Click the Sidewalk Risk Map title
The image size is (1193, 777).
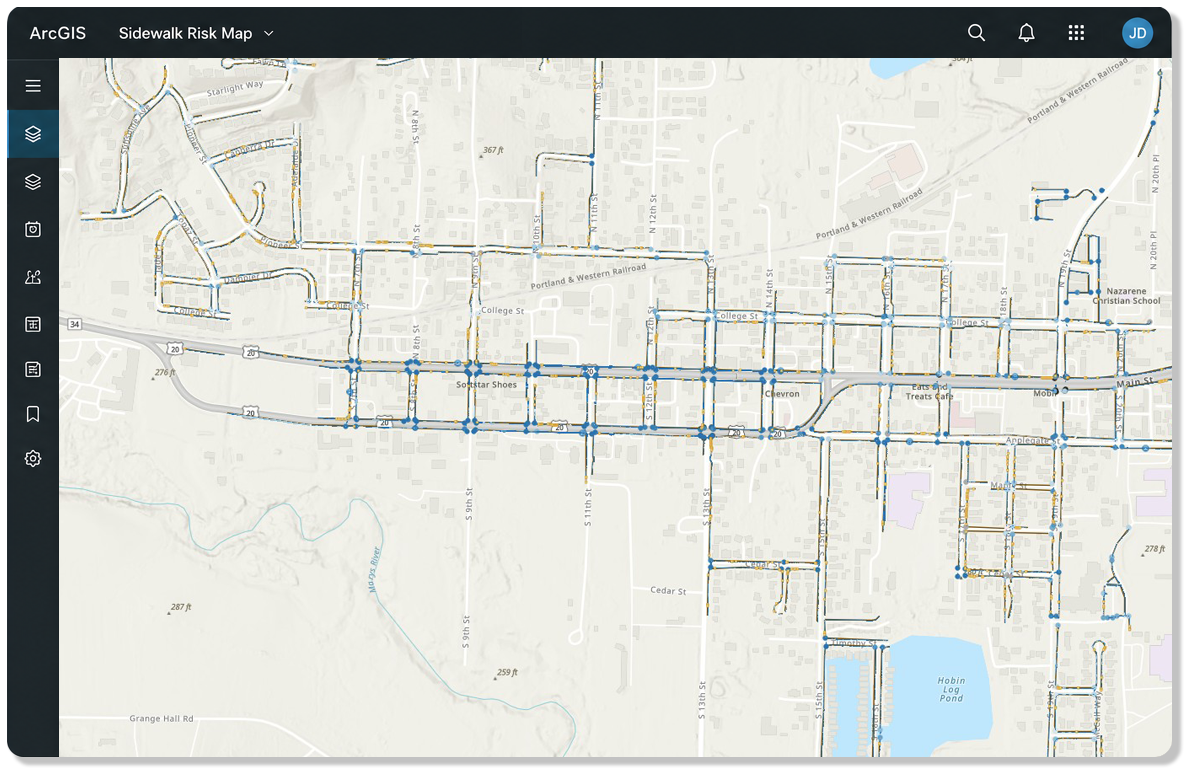pyautogui.click(x=185, y=33)
